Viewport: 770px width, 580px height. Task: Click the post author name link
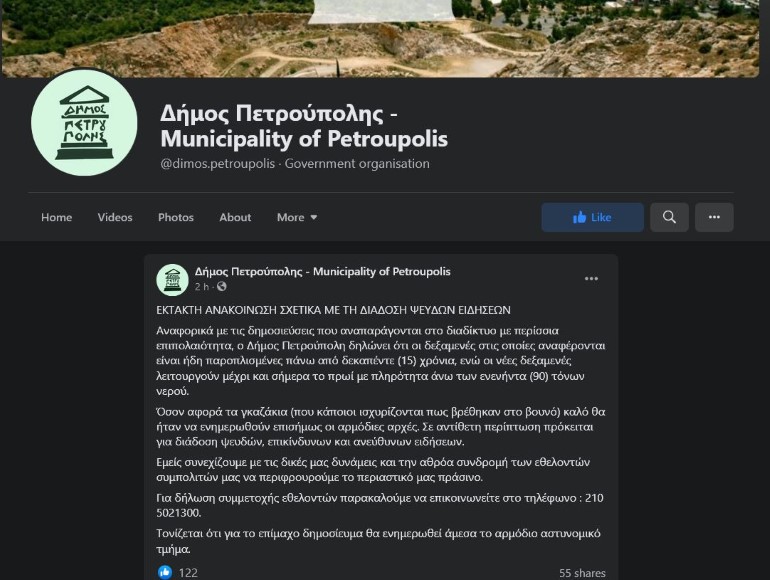coord(323,271)
